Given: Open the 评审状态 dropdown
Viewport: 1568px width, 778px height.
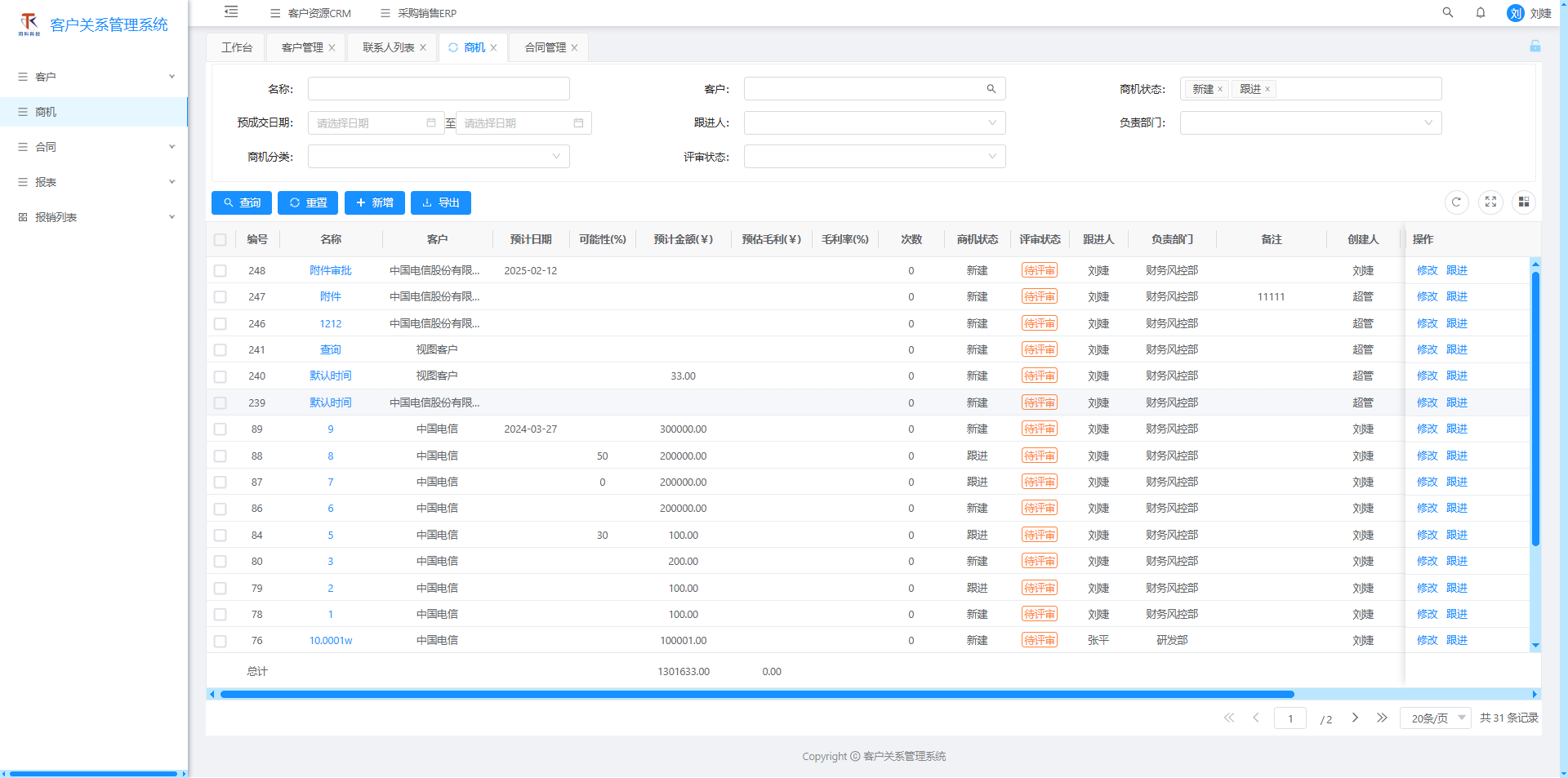Looking at the screenshot, I should tap(875, 157).
